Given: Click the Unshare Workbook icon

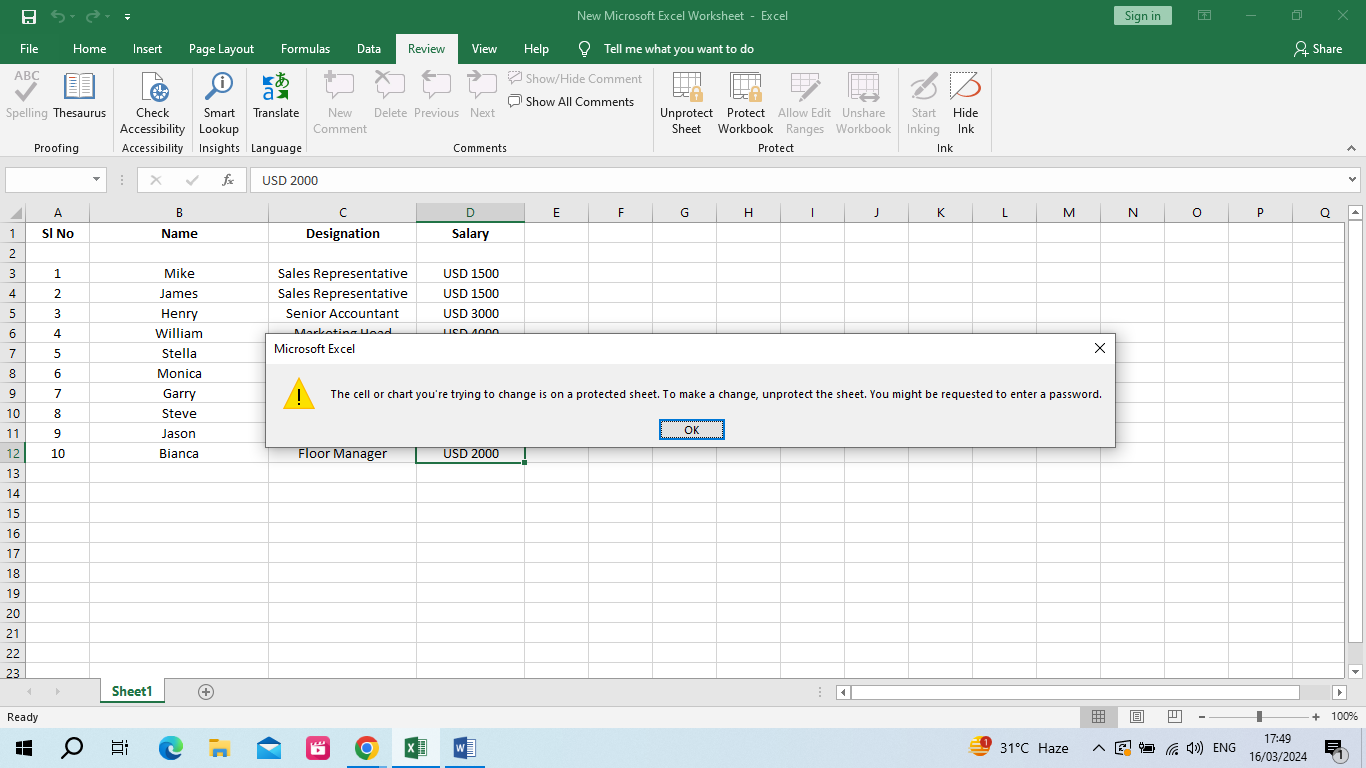Looking at the screenshot, I should [863, 87].
